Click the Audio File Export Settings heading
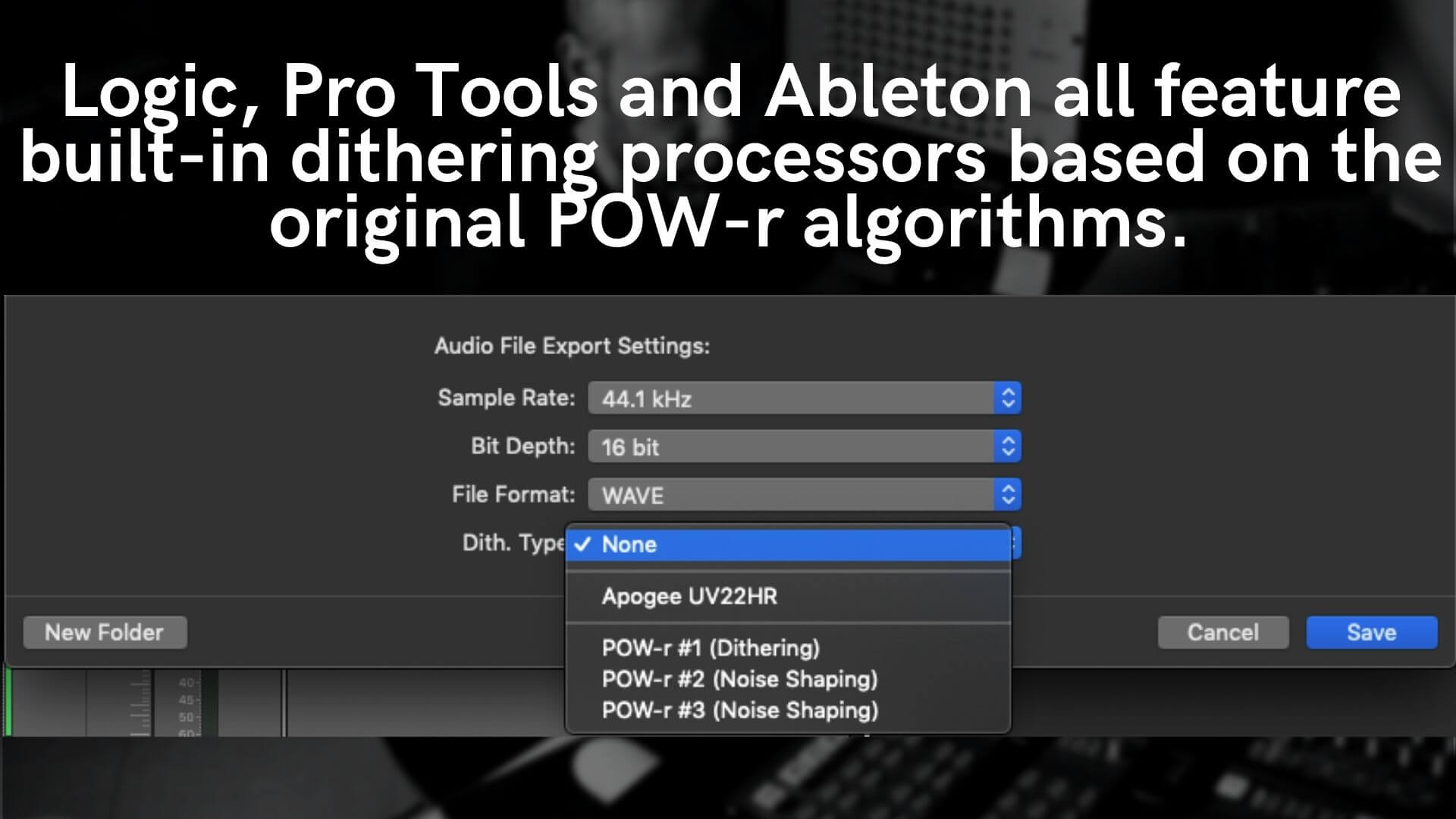Screen dimensions: 1456x819 [573, 347]
